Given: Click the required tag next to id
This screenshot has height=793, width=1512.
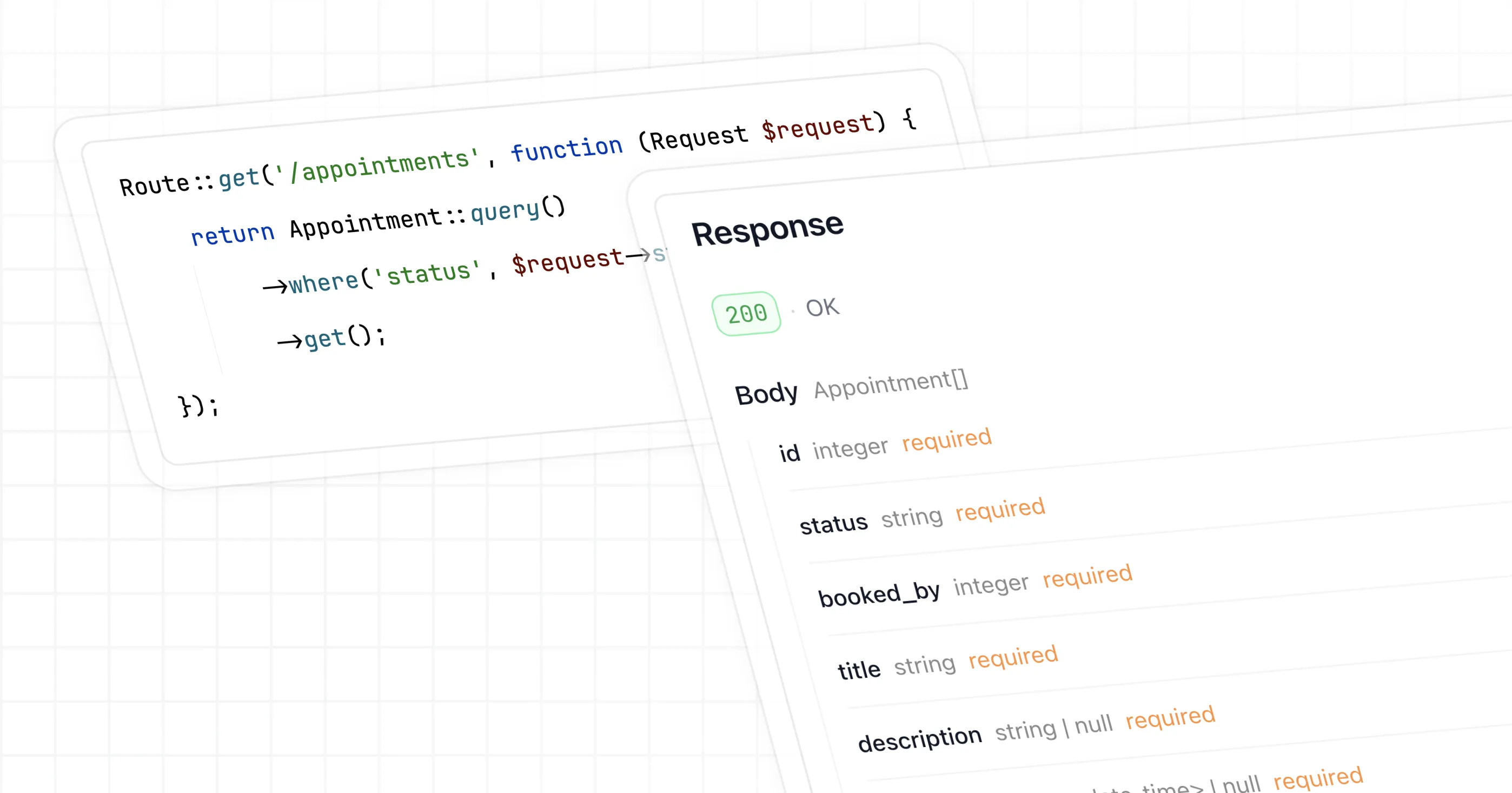Looking at the screenshot, I should click(x=946, y=440).
